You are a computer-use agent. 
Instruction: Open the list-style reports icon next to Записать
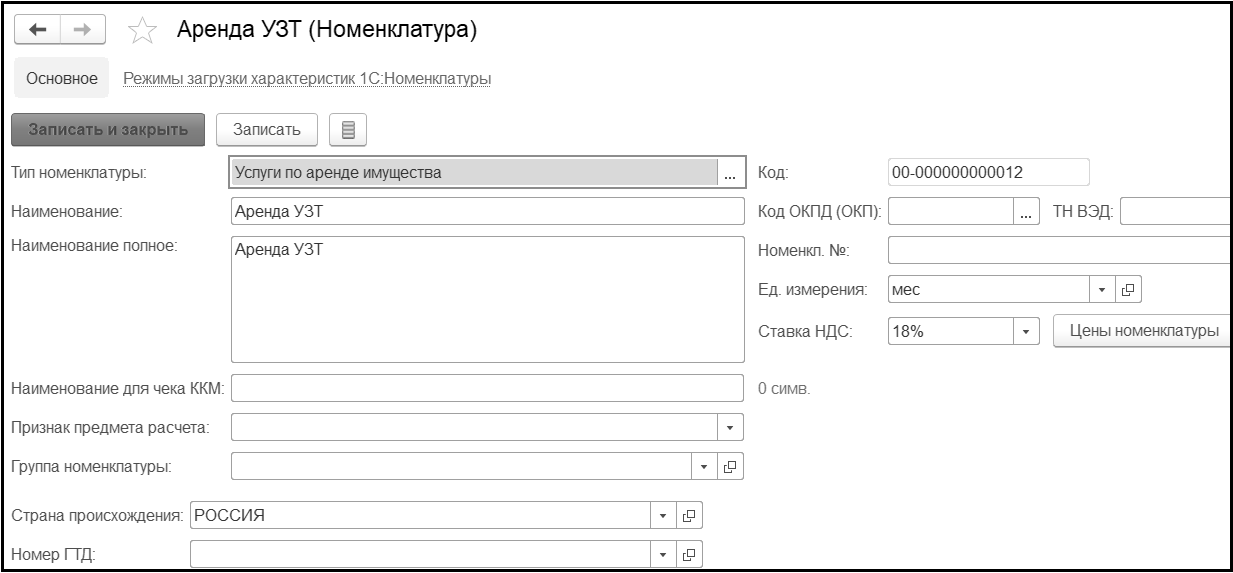348,129
